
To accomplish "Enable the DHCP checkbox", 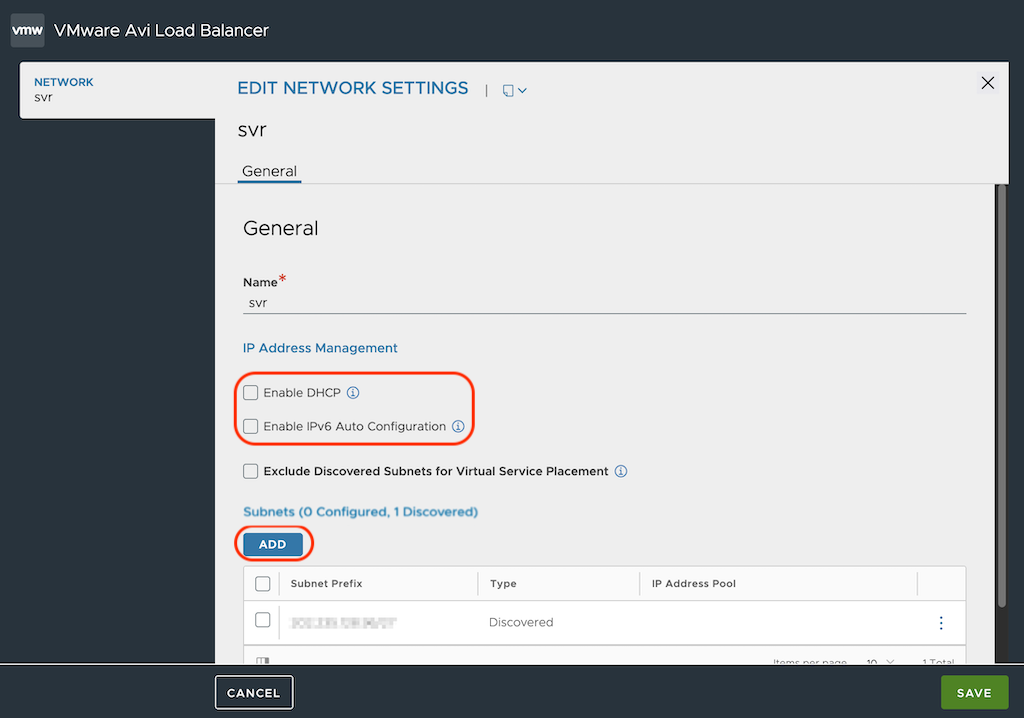I will point(251,393).
